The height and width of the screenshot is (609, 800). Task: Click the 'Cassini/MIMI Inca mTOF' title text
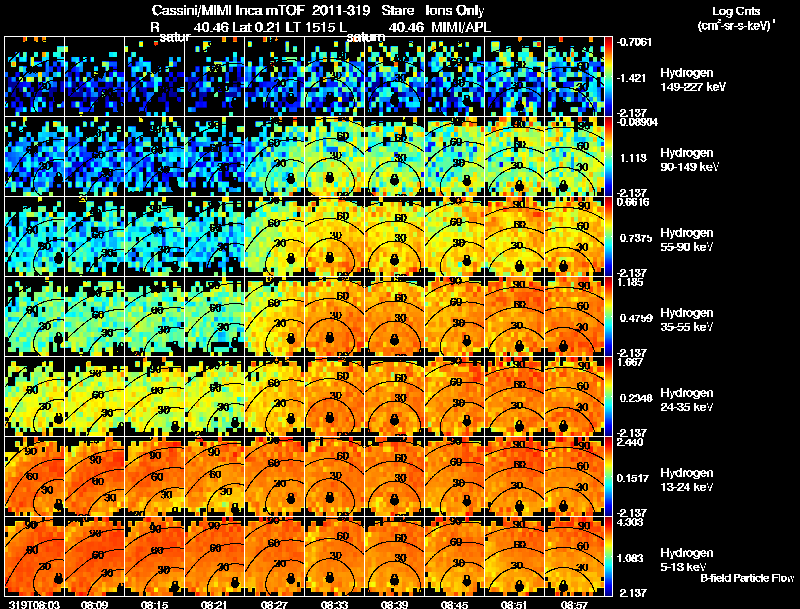pos(228,10)
